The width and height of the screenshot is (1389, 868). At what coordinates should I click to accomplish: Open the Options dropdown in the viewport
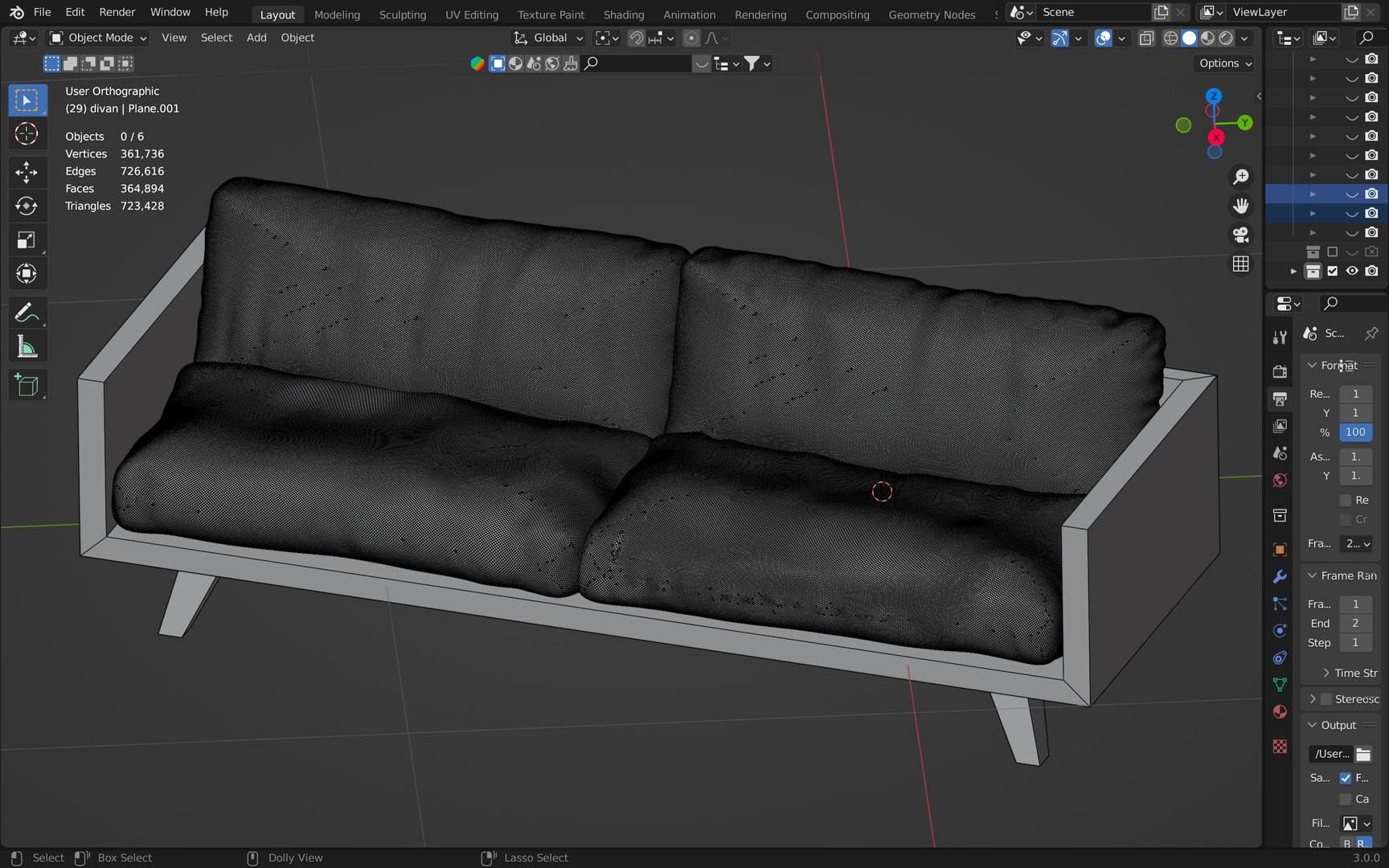[1225, 63]
